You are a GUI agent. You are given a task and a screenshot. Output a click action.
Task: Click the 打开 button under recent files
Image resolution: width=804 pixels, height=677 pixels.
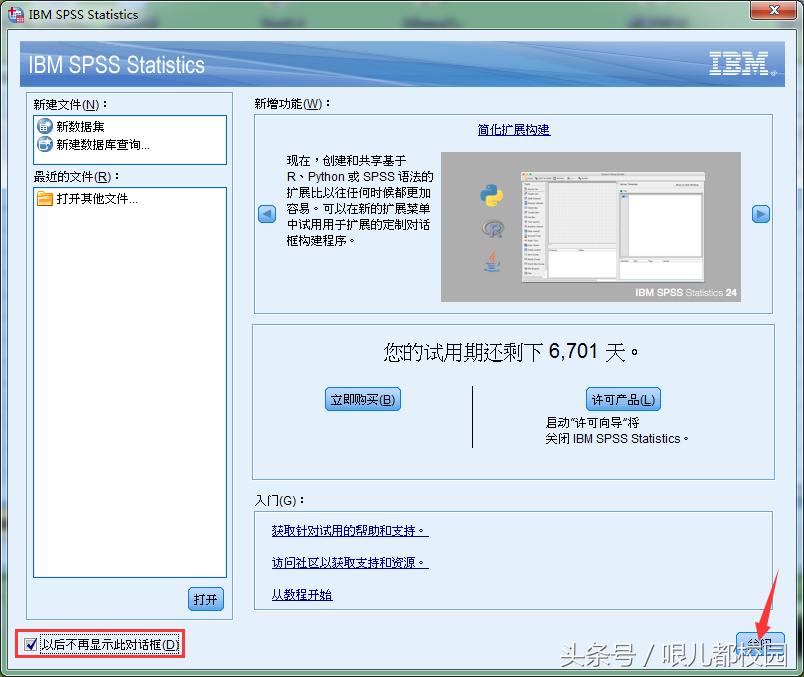click(x=205, y=599)
